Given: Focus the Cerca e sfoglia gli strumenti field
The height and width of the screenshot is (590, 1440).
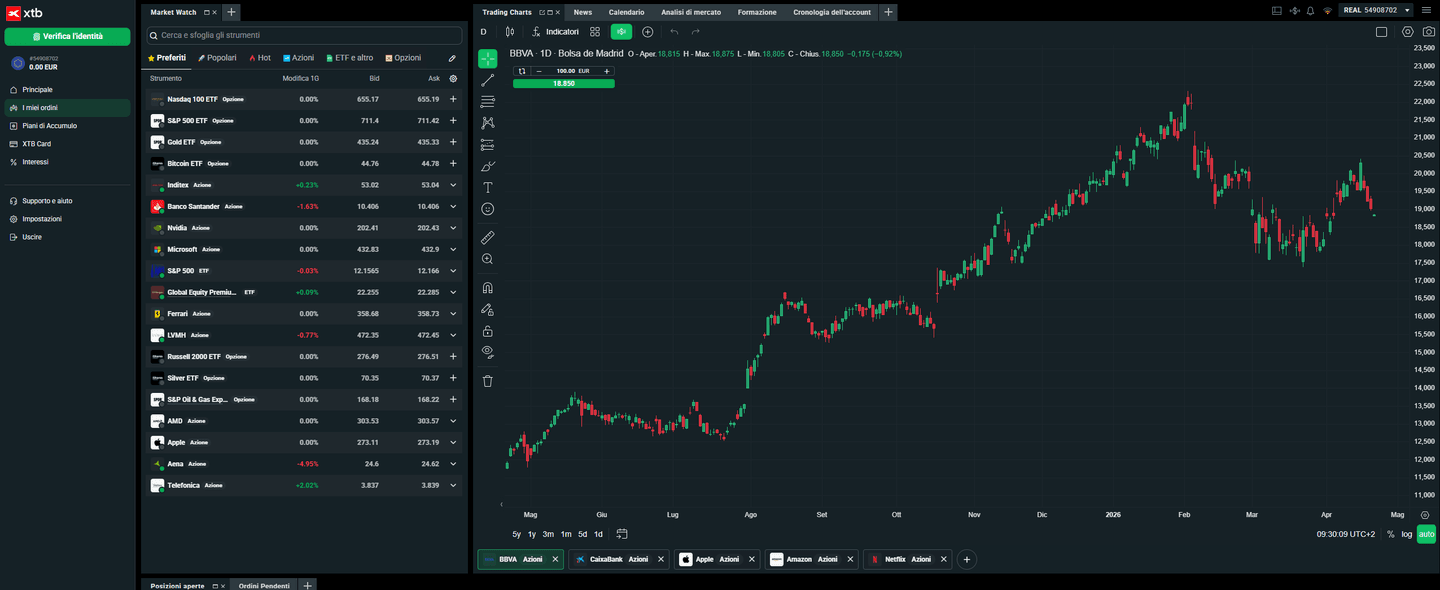Looking at the screenshot, I should 304,35.
